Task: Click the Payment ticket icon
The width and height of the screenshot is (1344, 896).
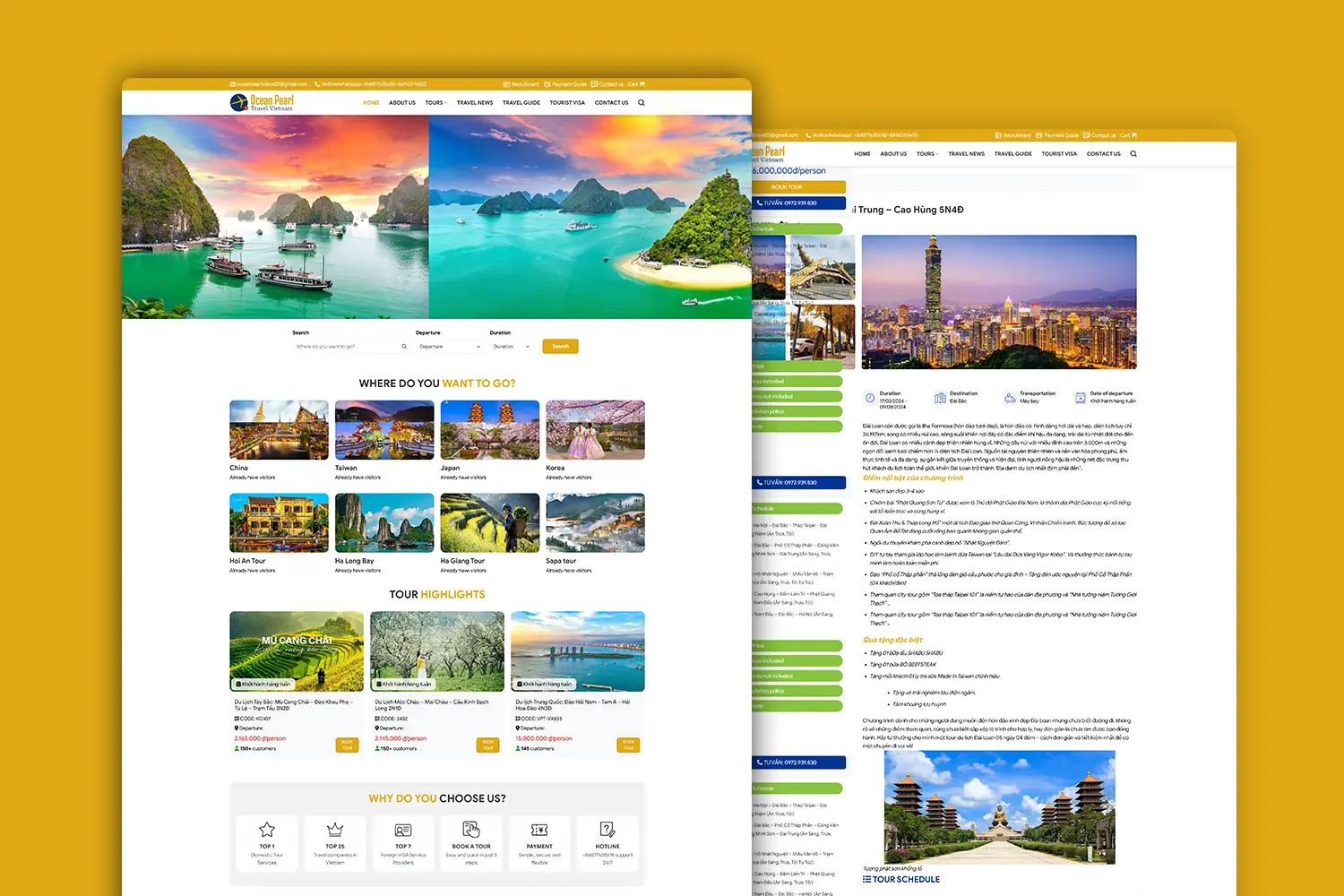Action: click(x=539, y=830)
